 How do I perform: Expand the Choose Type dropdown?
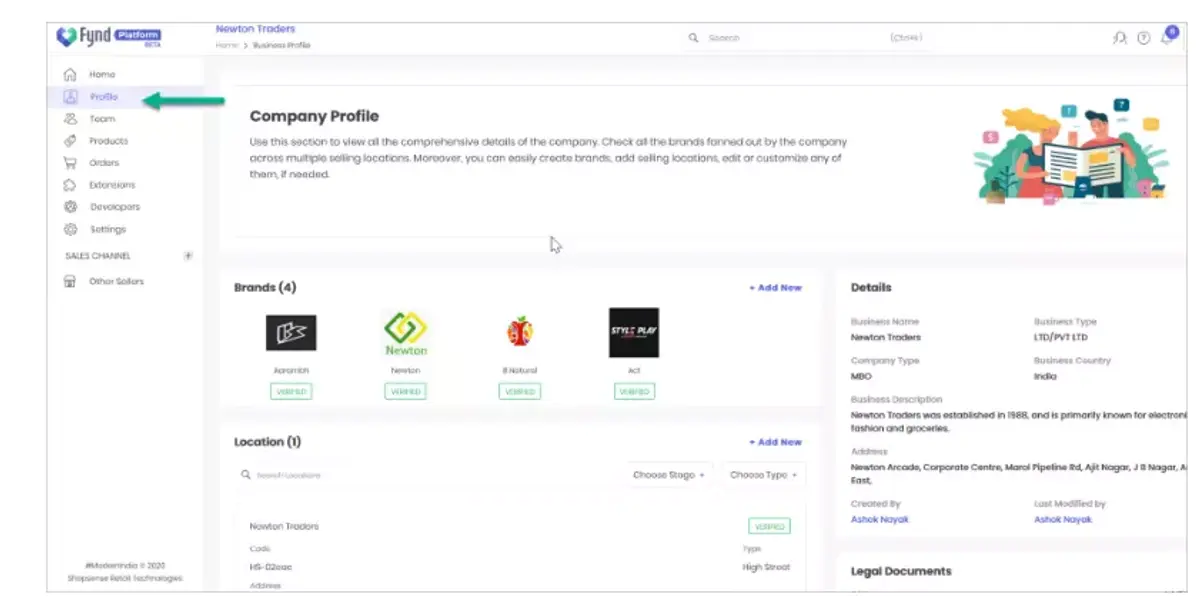(x=763, y=475)
